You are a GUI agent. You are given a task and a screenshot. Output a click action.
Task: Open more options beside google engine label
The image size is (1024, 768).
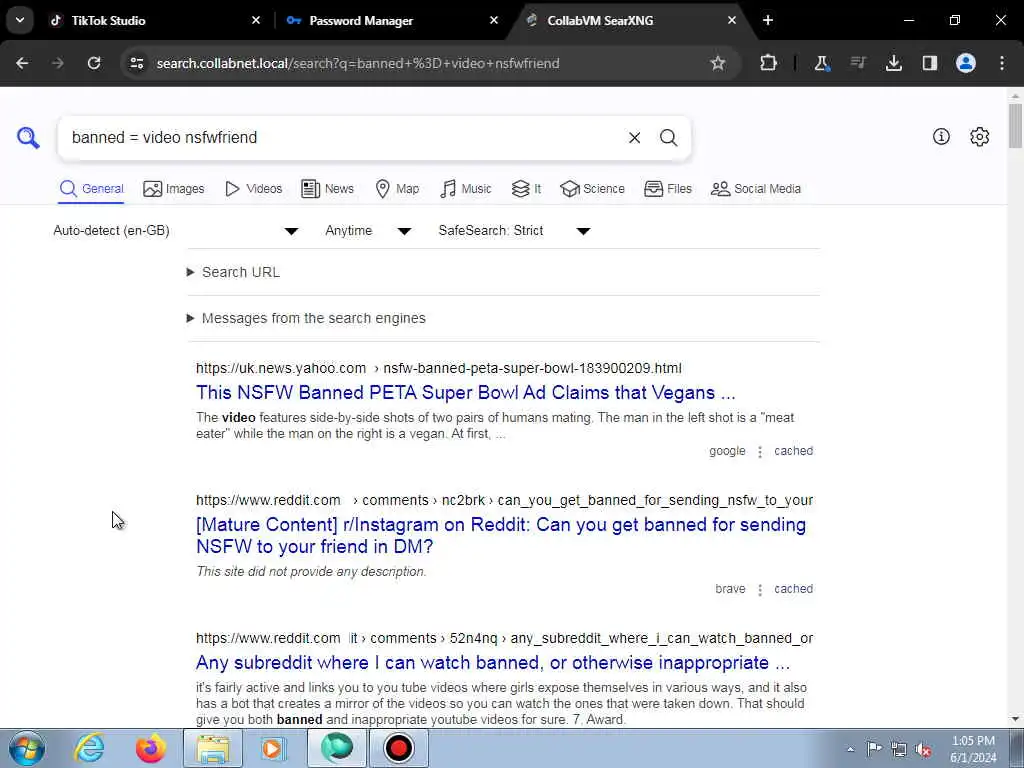coord(760,451)
